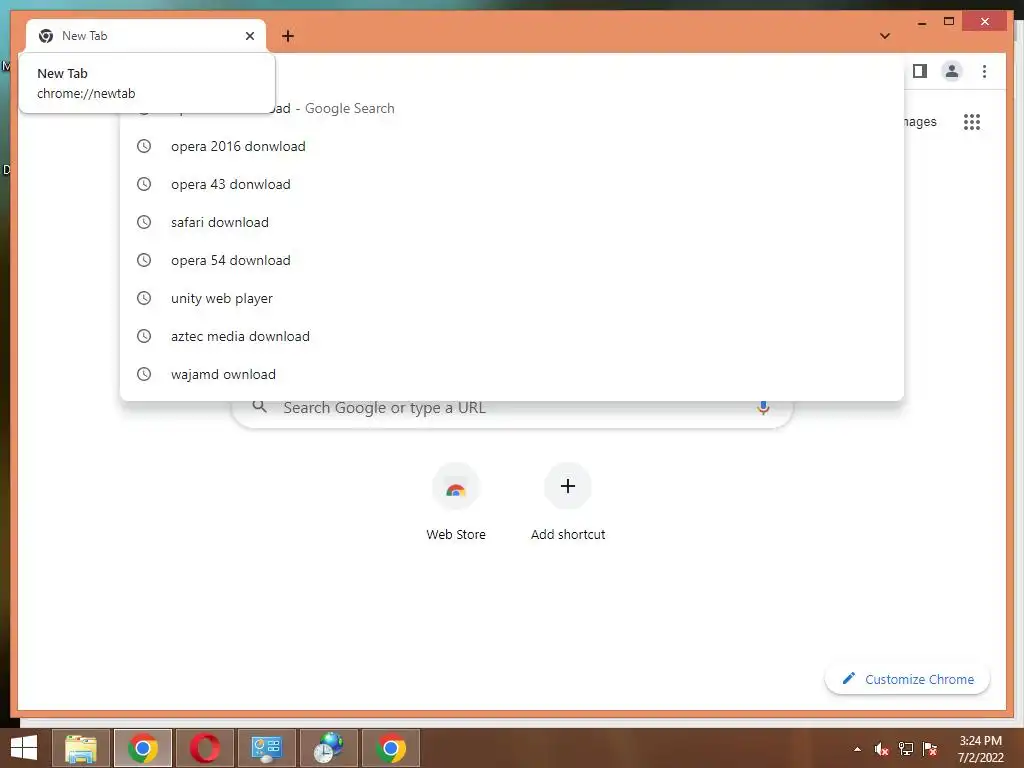Screen dimensions: 1024x768
Task: Open Opera browser from taskbar
Action: [205, 748]
